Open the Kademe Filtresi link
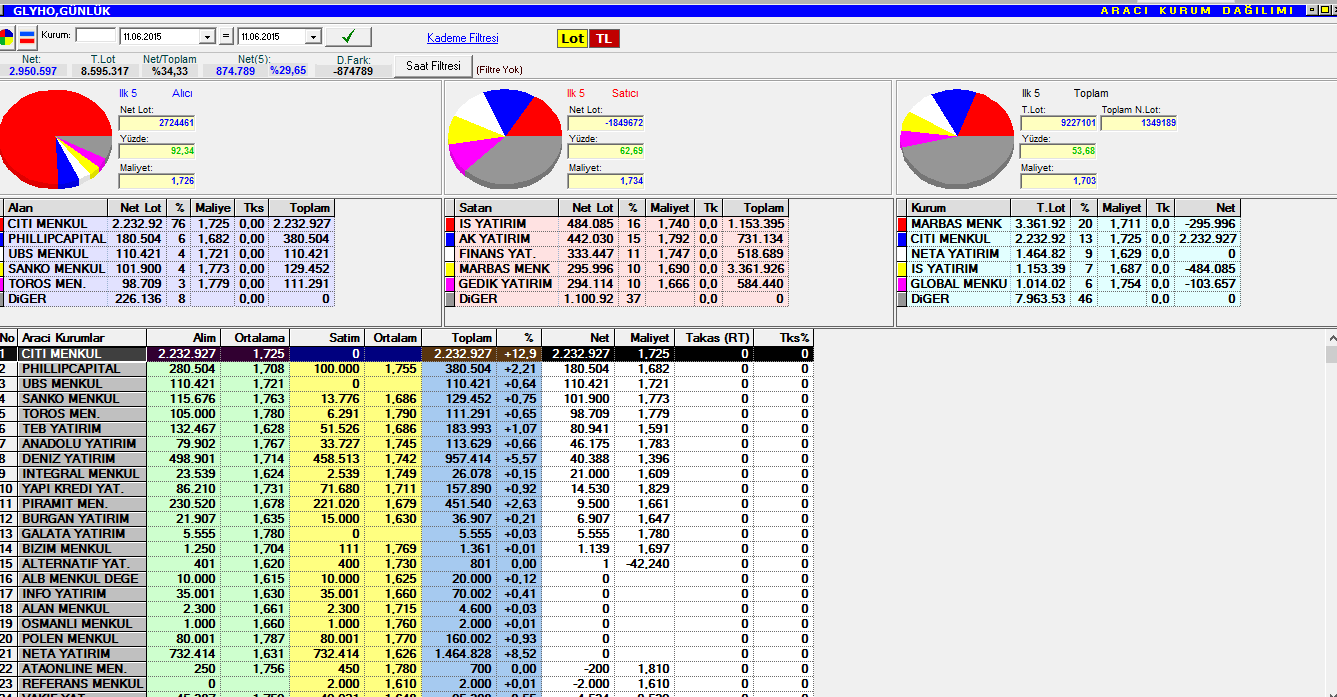The image size is (1337, 697). (462, 38)
